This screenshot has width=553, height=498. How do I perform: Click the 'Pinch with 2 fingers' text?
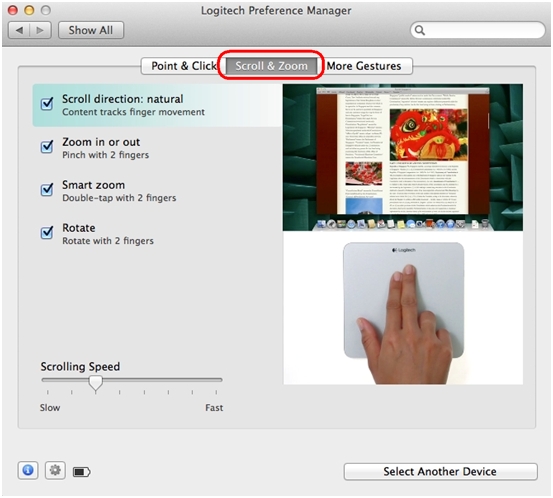coord(105,155)
